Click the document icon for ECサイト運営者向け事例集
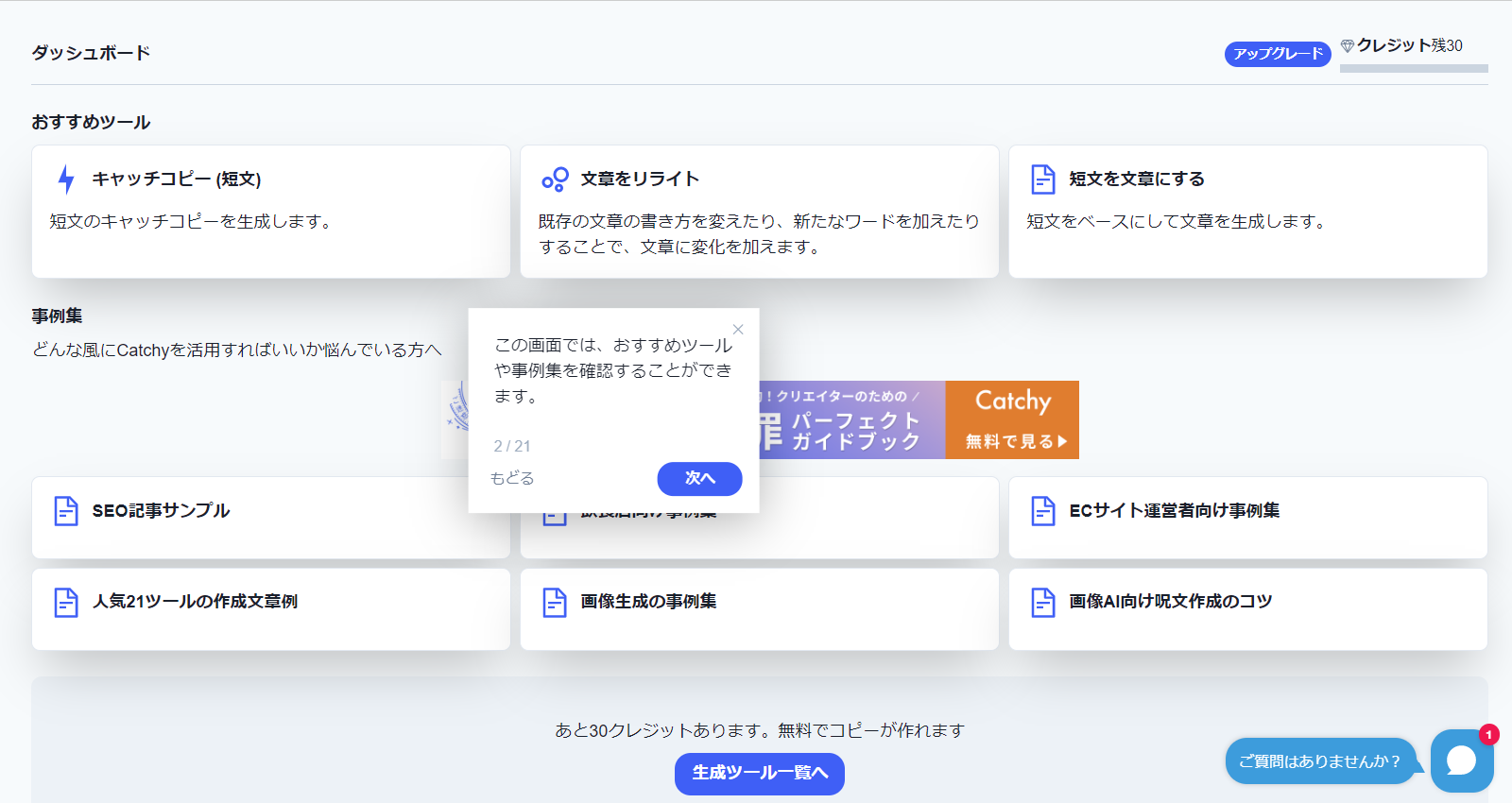1512x803 pixels. 1043,511
